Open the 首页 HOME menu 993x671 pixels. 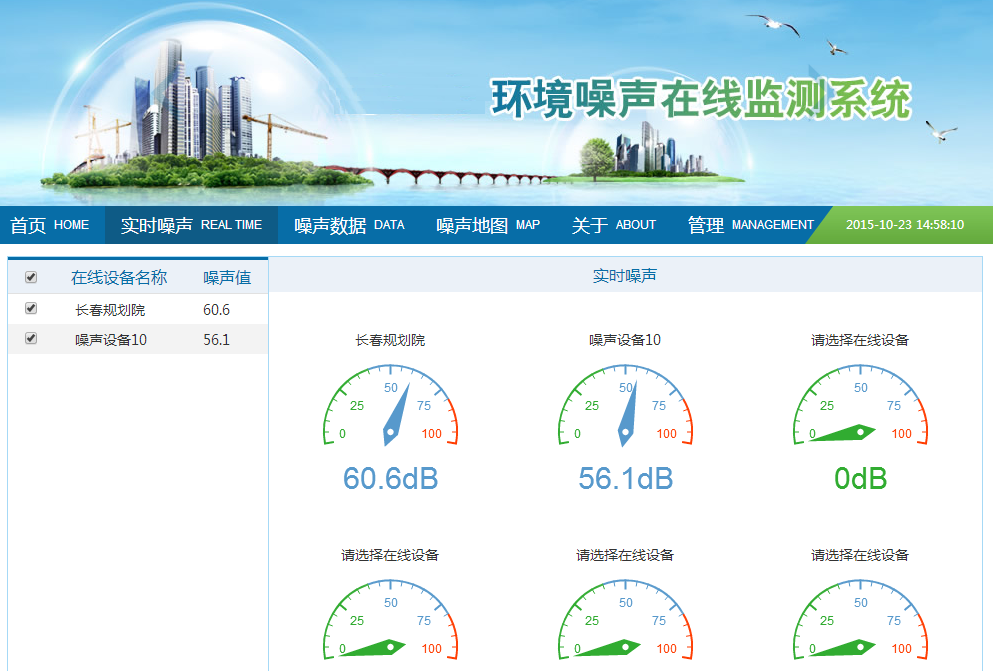pyautogui.click(x=50, y=225)
